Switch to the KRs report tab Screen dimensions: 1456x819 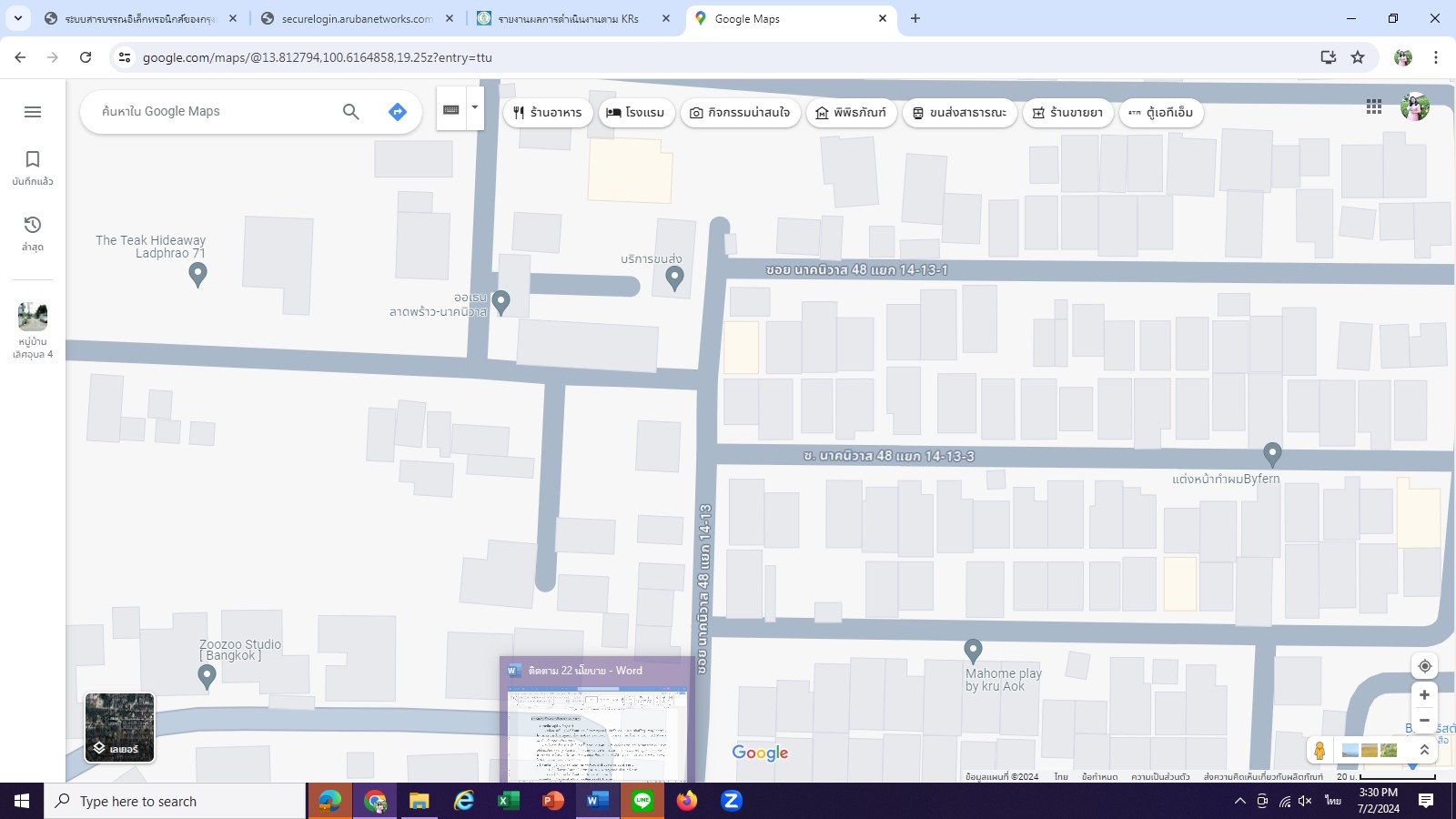[568, 18]
